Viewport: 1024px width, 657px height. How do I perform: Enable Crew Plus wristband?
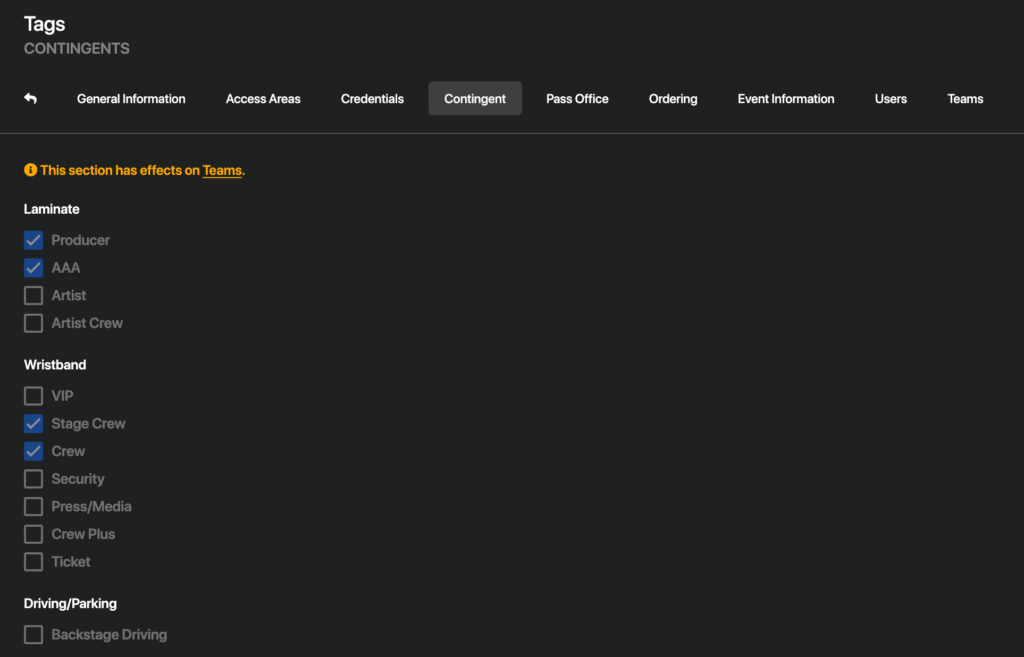click(34, 534)
